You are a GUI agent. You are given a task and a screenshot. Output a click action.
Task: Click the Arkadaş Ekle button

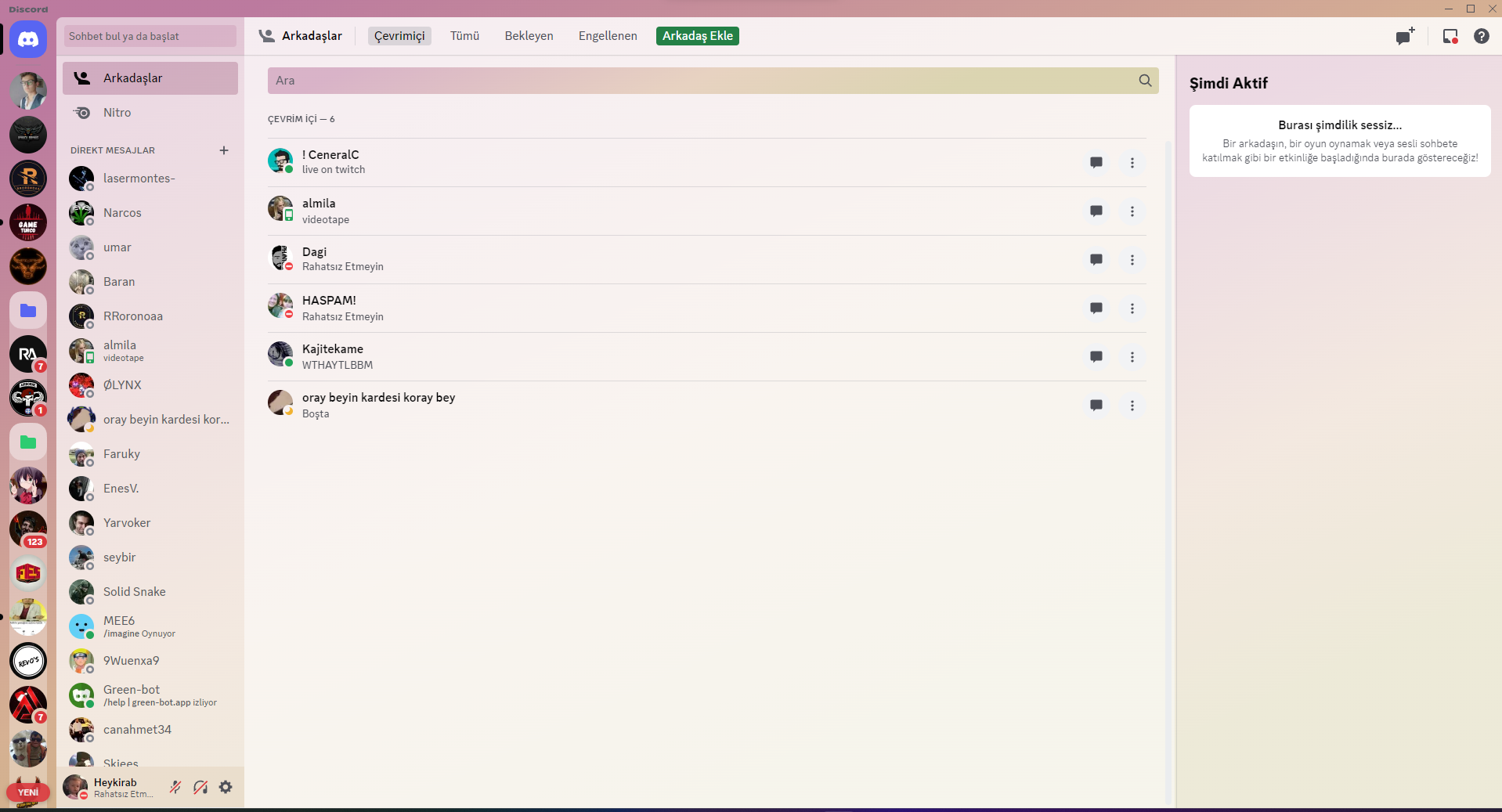pyautogui.click(x=698, y=36)
